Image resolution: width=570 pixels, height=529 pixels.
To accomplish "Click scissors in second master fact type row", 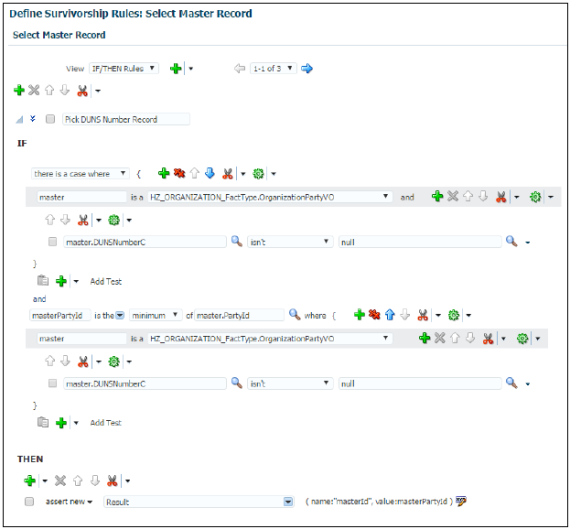I will 488,339.
